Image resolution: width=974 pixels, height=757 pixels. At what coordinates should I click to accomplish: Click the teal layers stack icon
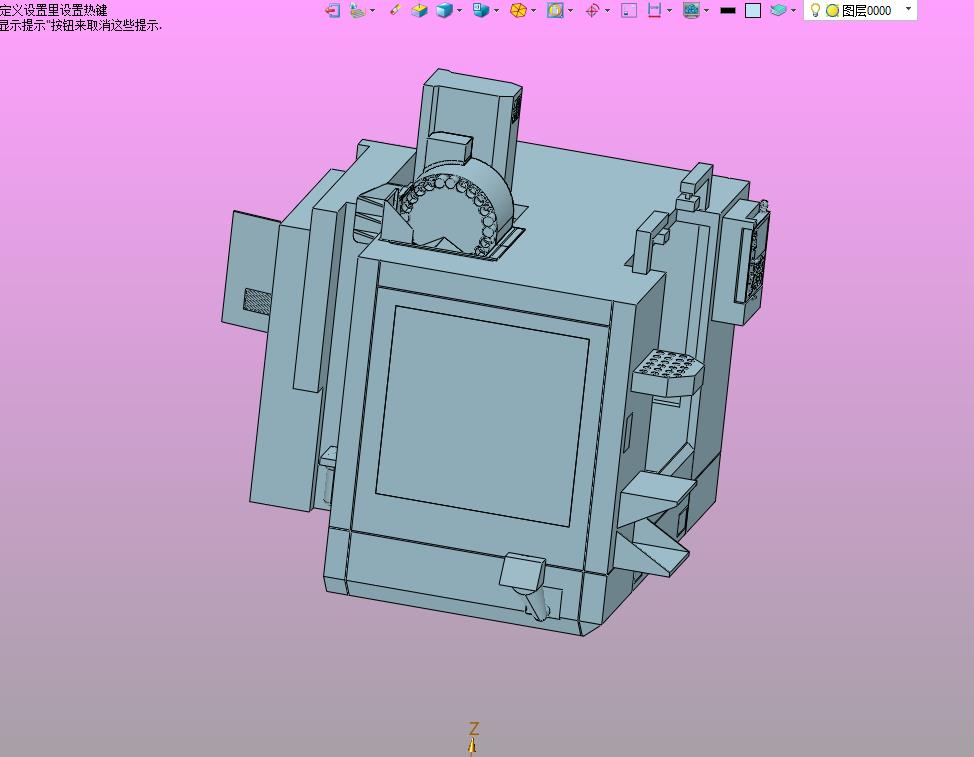778,11
